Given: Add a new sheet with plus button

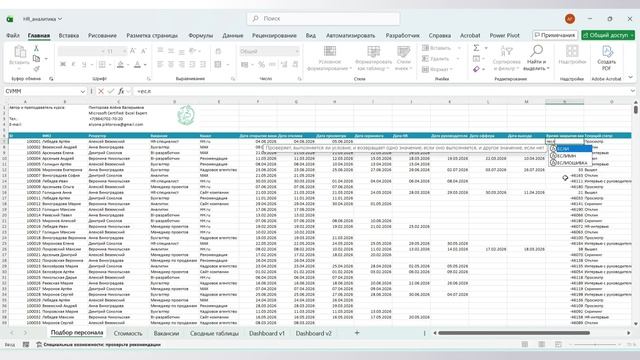Looking at the screenshot, I should 357,333.
